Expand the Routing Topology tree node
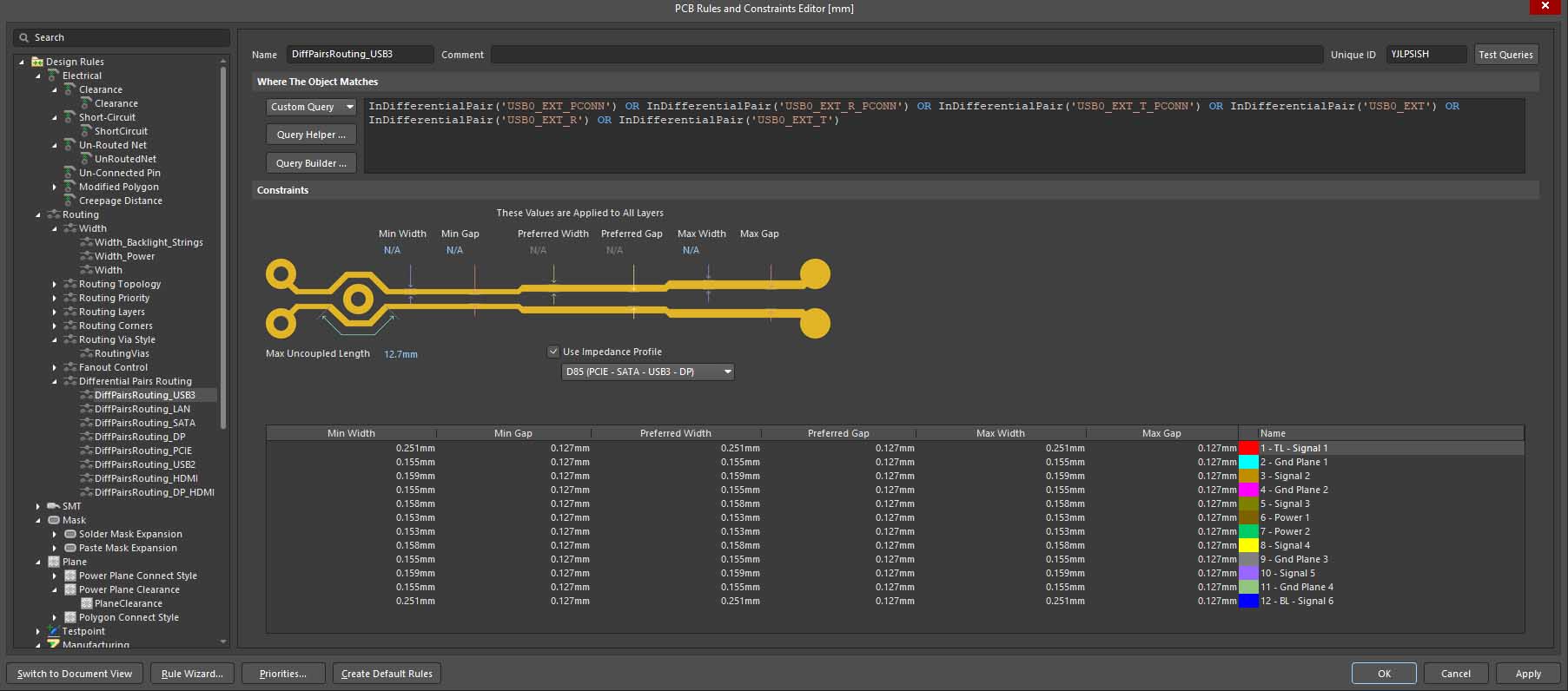The height and width of the screenshot is (691, 1568). 54,284
